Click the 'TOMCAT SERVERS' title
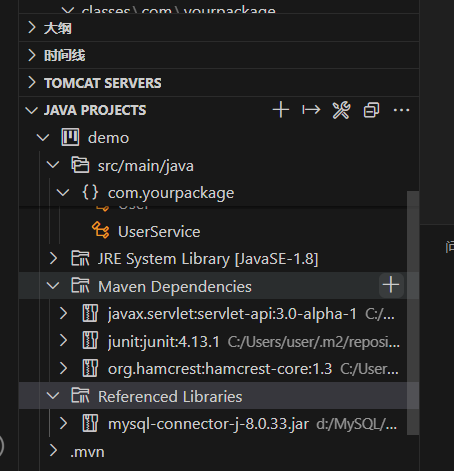Viewport: 454px width, 471px height. point(103,83)
